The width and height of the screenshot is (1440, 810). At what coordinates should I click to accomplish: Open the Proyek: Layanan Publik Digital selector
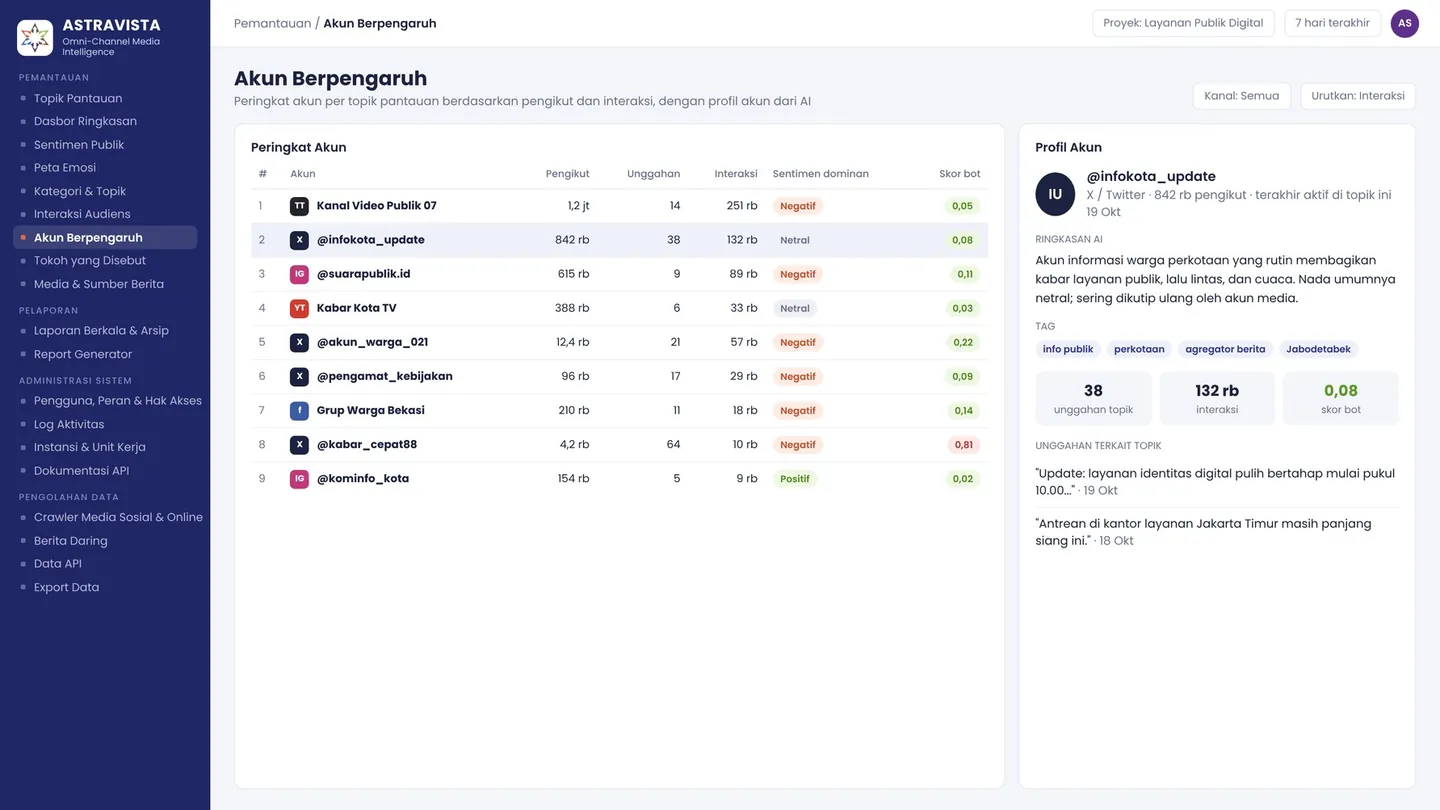[x=1183, y=23]
